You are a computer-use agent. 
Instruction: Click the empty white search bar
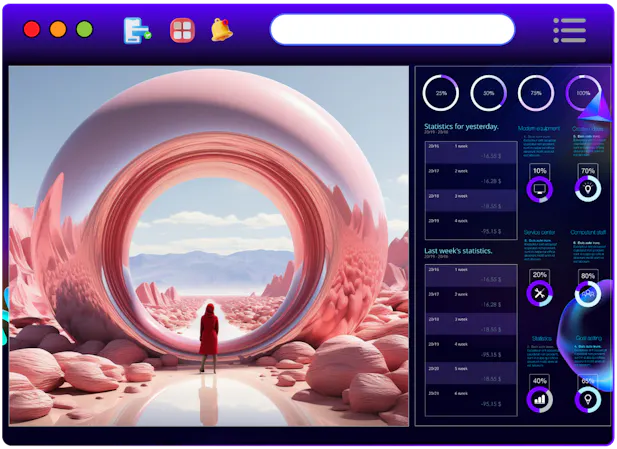(x=392, y=30)
